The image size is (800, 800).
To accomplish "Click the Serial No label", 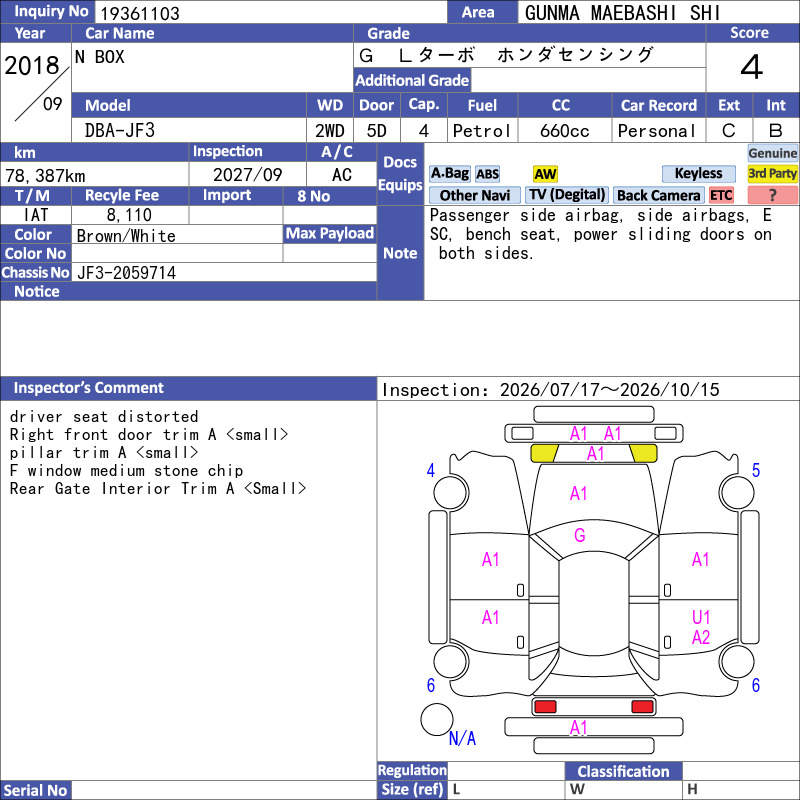I will click(35, 790).
